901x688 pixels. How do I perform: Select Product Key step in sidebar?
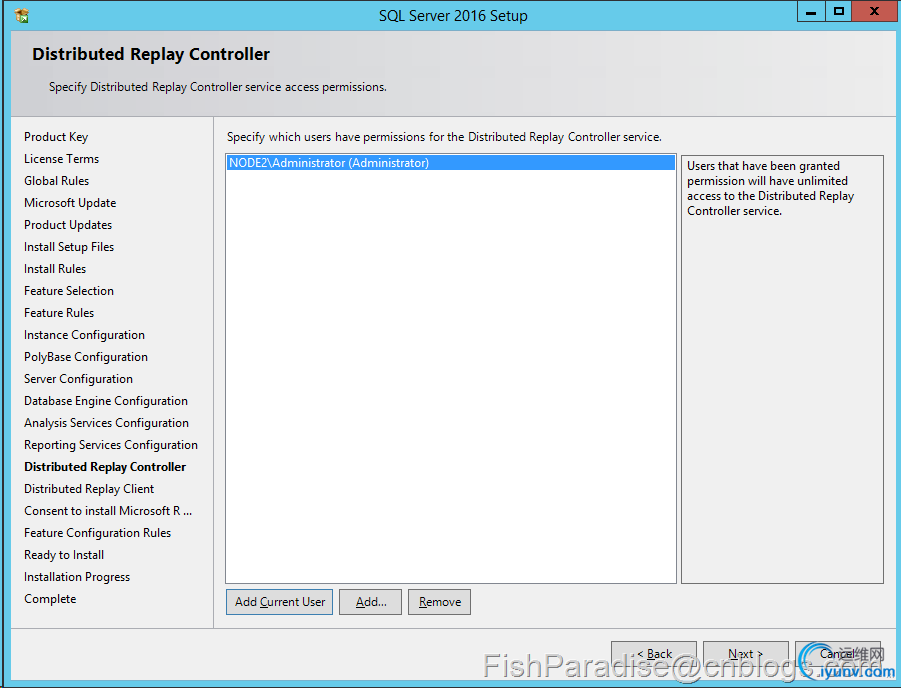(56, 137)
